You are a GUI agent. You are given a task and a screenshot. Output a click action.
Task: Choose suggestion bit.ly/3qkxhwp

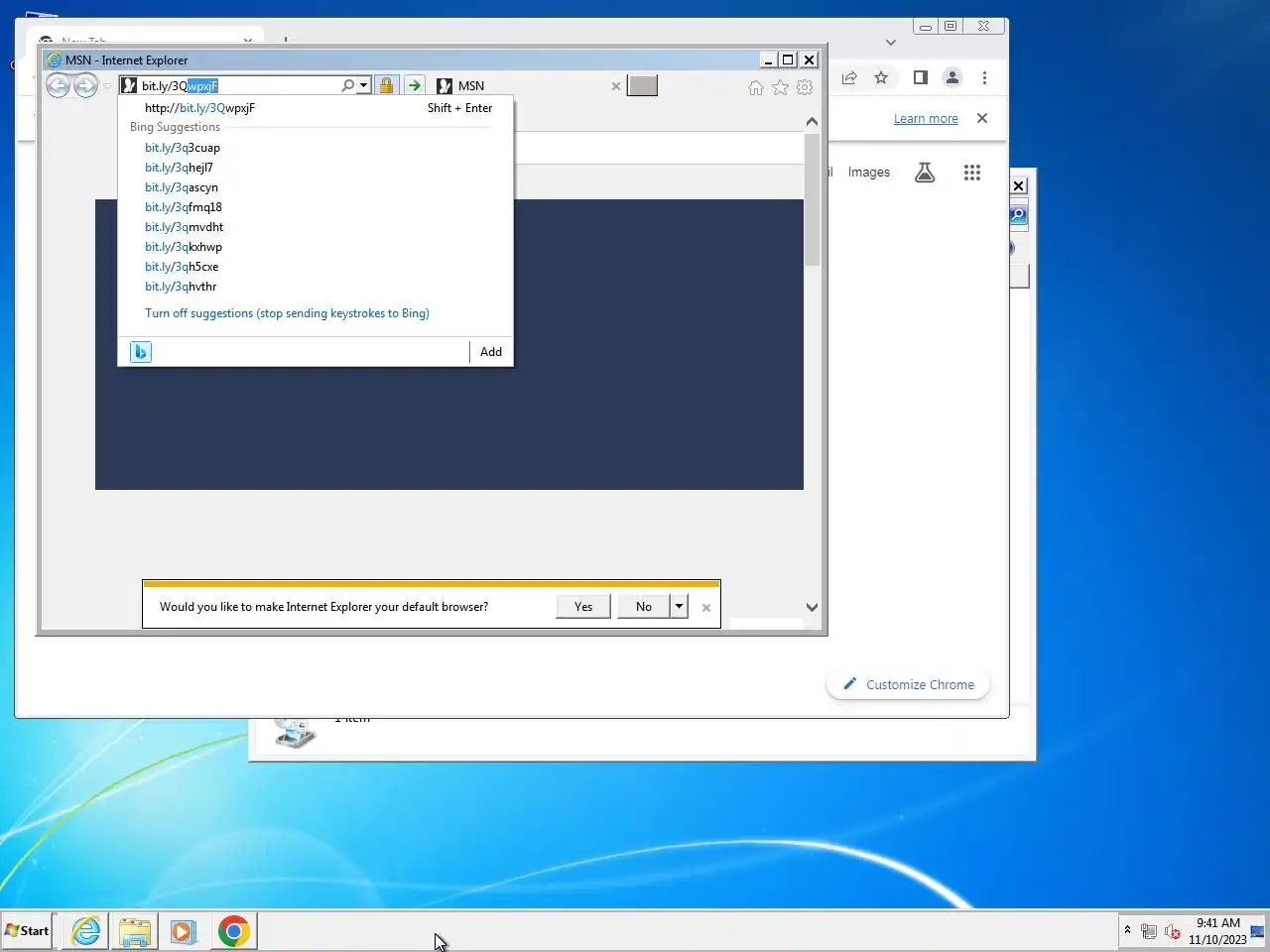[x=184, y=247]
